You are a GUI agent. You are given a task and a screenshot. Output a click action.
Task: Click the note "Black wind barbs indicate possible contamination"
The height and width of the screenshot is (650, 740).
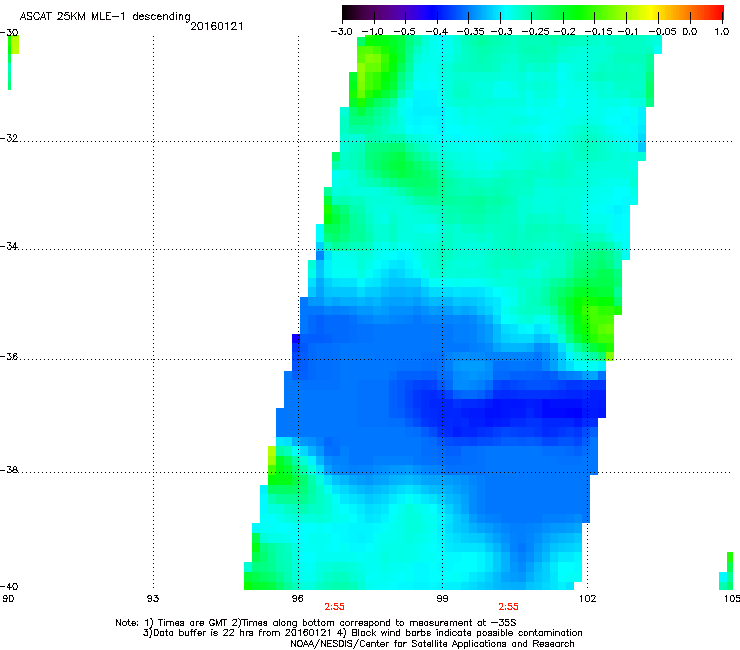tap(466, 633)
